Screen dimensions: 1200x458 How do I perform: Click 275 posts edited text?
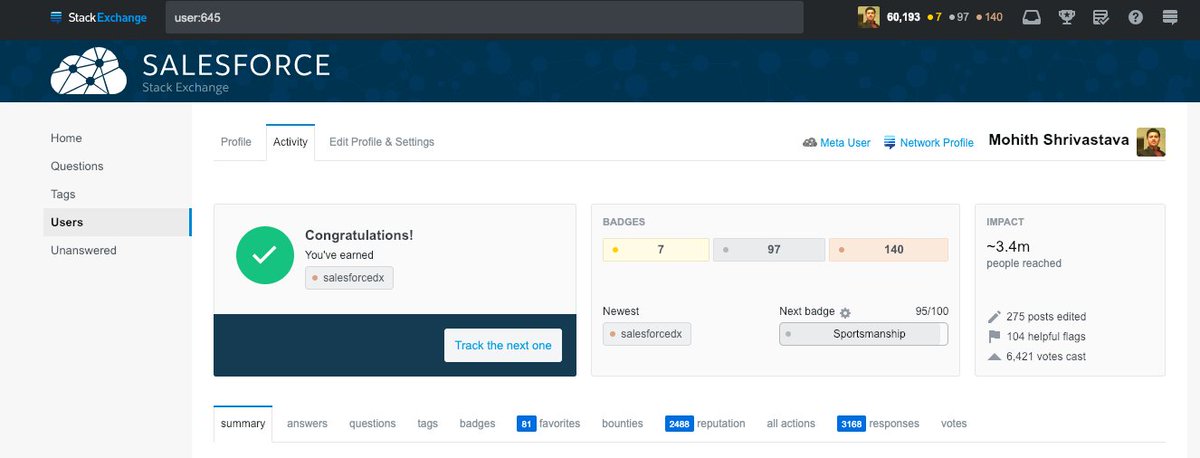(1046, 317)
